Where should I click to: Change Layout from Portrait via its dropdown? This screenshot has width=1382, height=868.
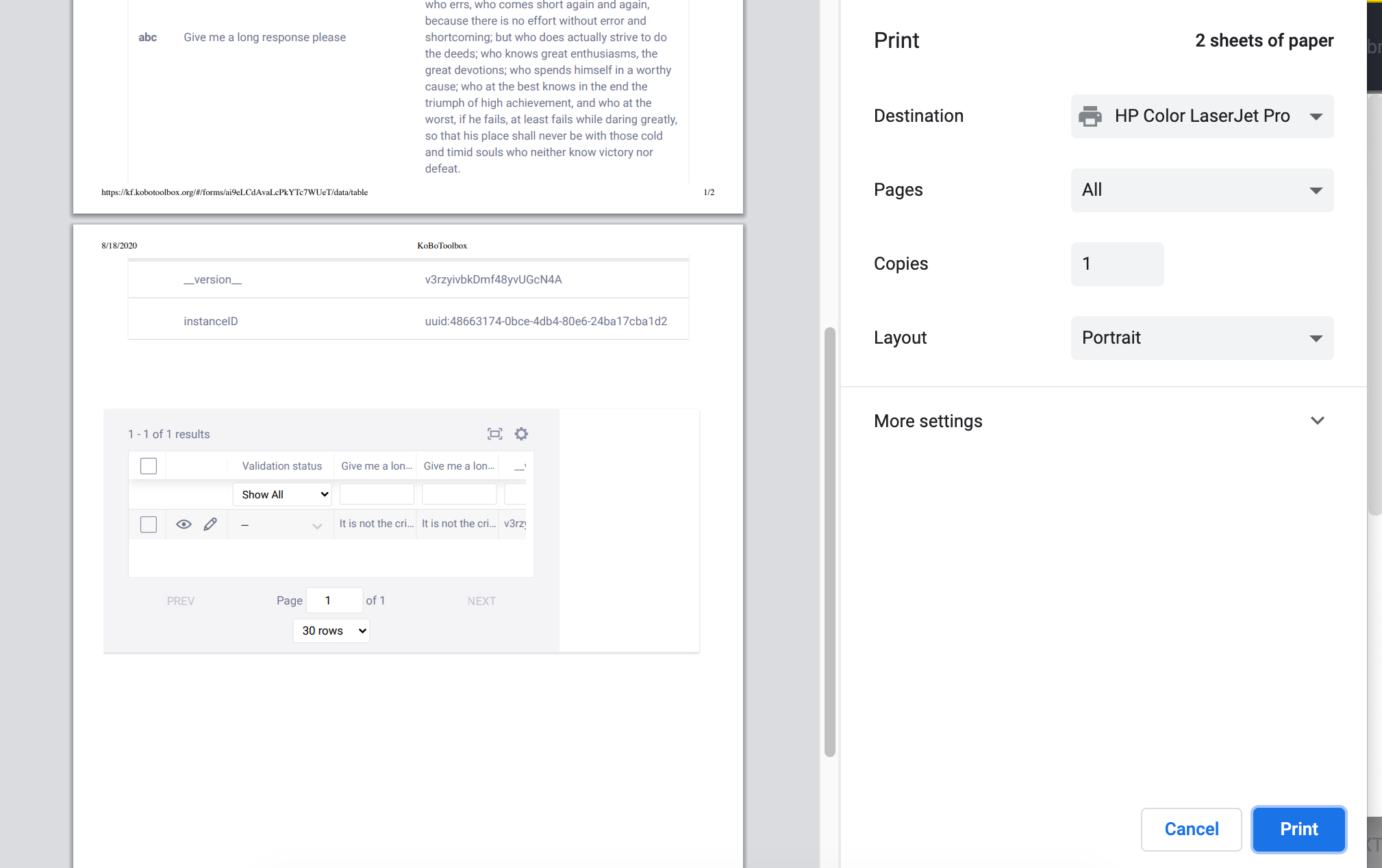[1201, 337]
